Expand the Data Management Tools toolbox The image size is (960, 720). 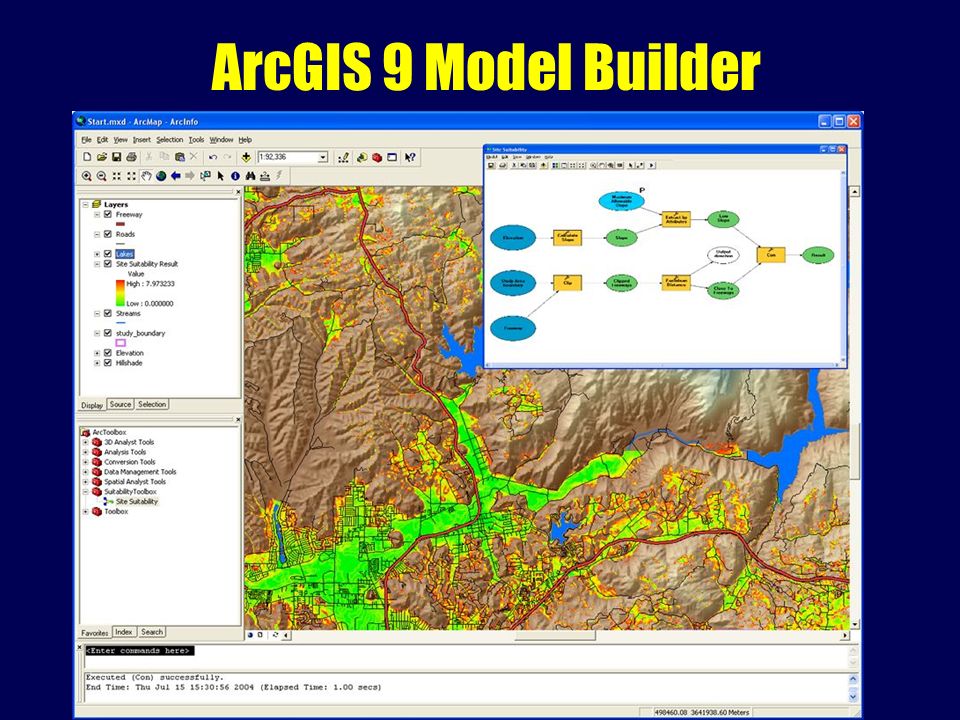(x=86, y=472)
